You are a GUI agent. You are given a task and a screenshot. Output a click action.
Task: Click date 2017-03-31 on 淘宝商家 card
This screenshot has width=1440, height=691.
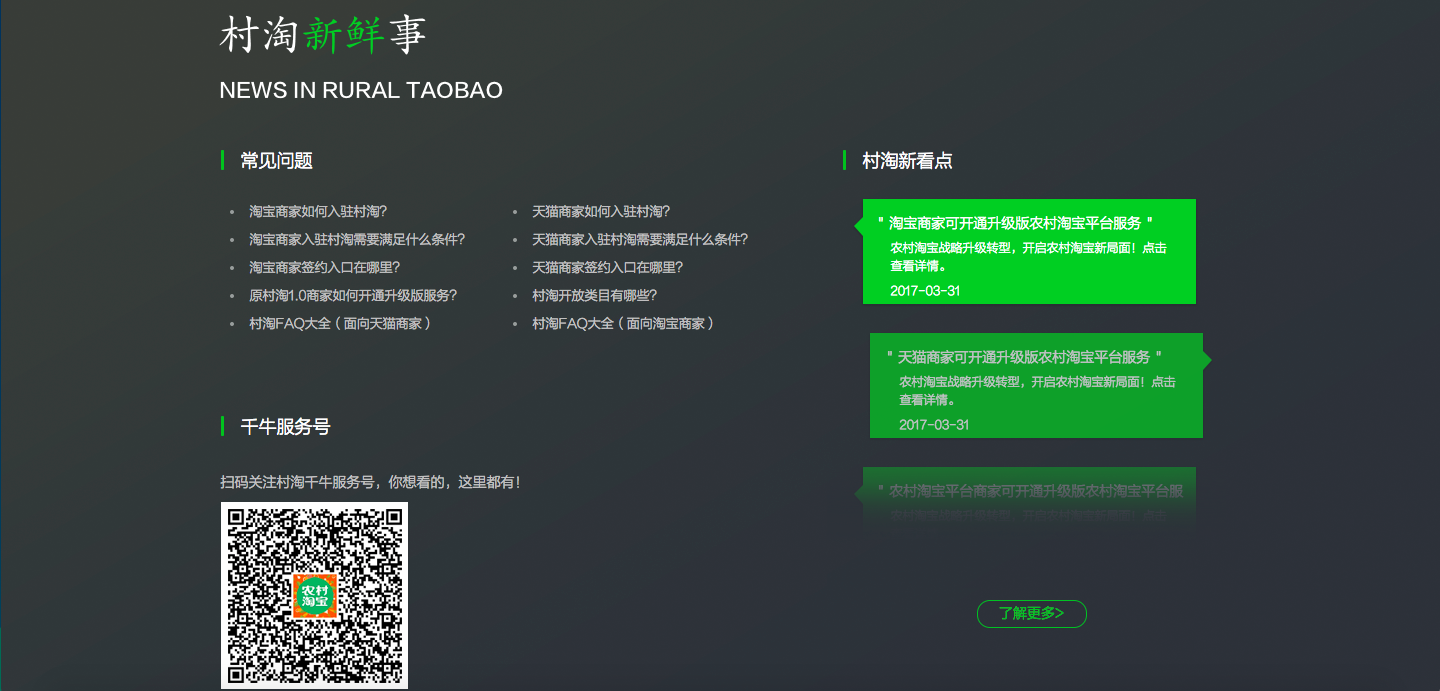click(925, 291)
